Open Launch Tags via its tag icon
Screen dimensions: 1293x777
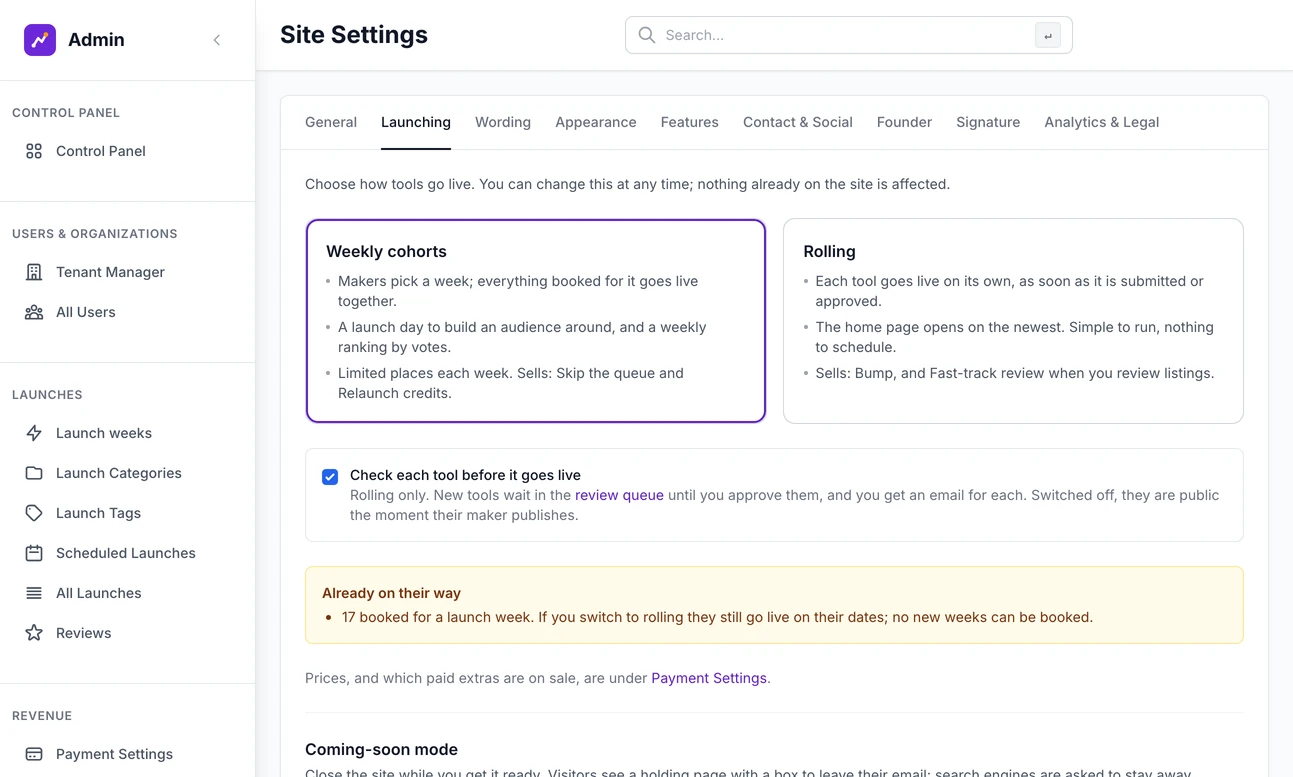coord(34,513)
